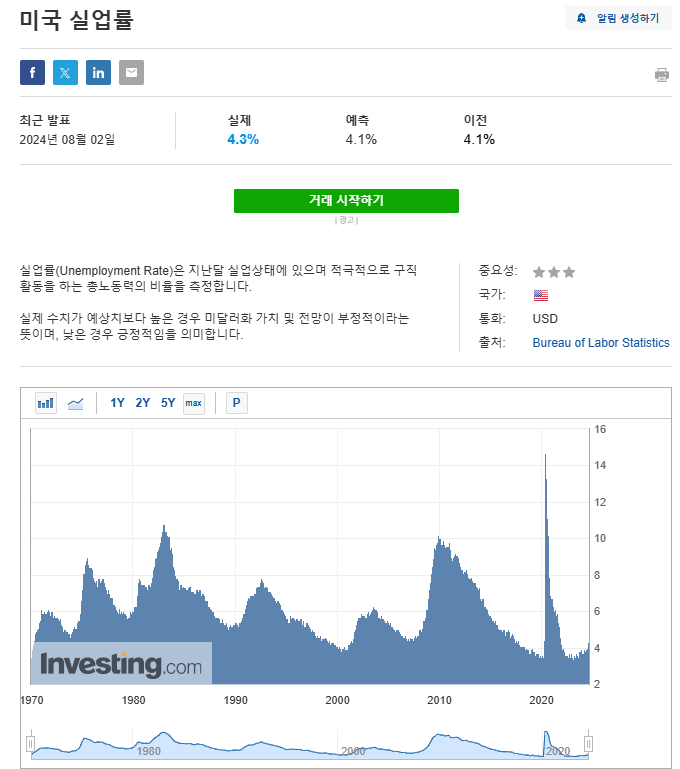Open the Bureau of Labor Statistics link

pos(601,343)
